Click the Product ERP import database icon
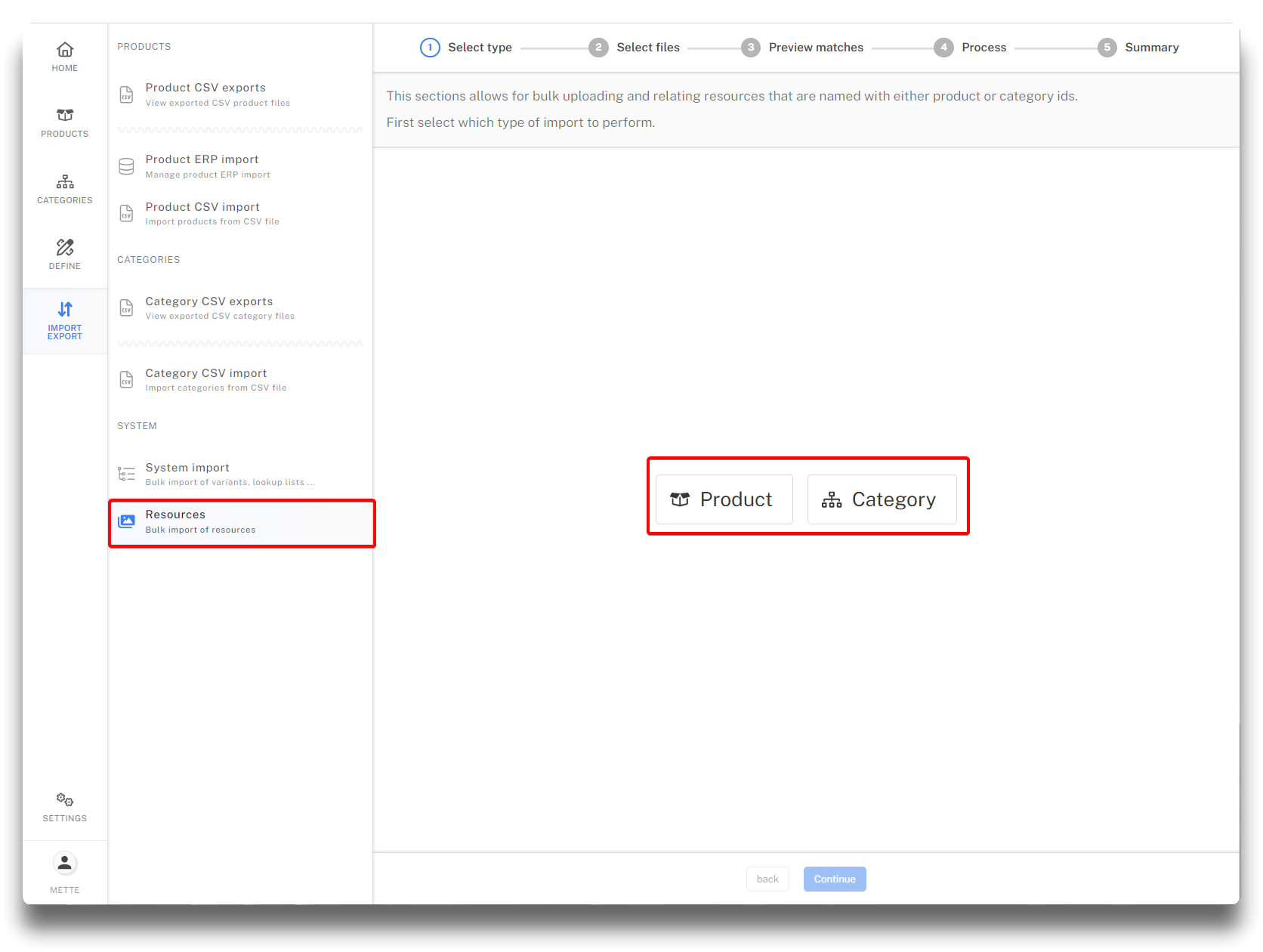Viewport: 1263px width, 952px height. pos(126,166)
